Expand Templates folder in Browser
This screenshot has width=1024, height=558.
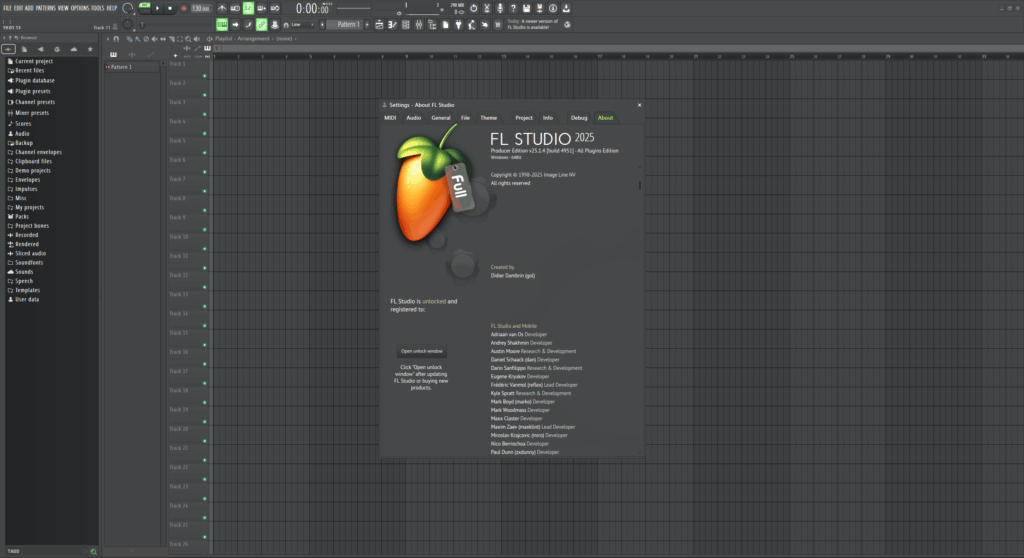27,290
